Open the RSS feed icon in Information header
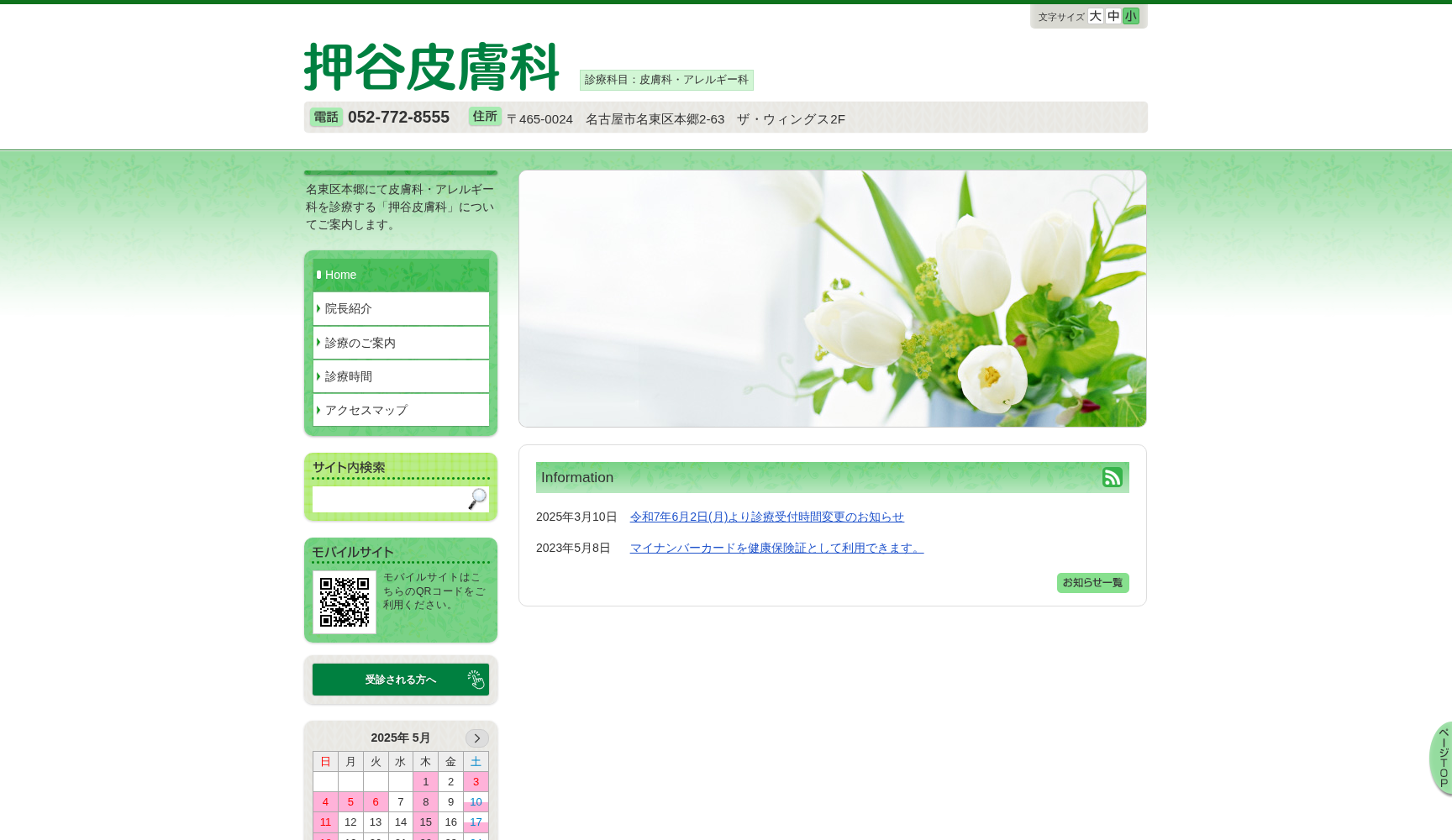This screenshot has width=1452, height=840. pyautogui.click(x=1112, y=477)
